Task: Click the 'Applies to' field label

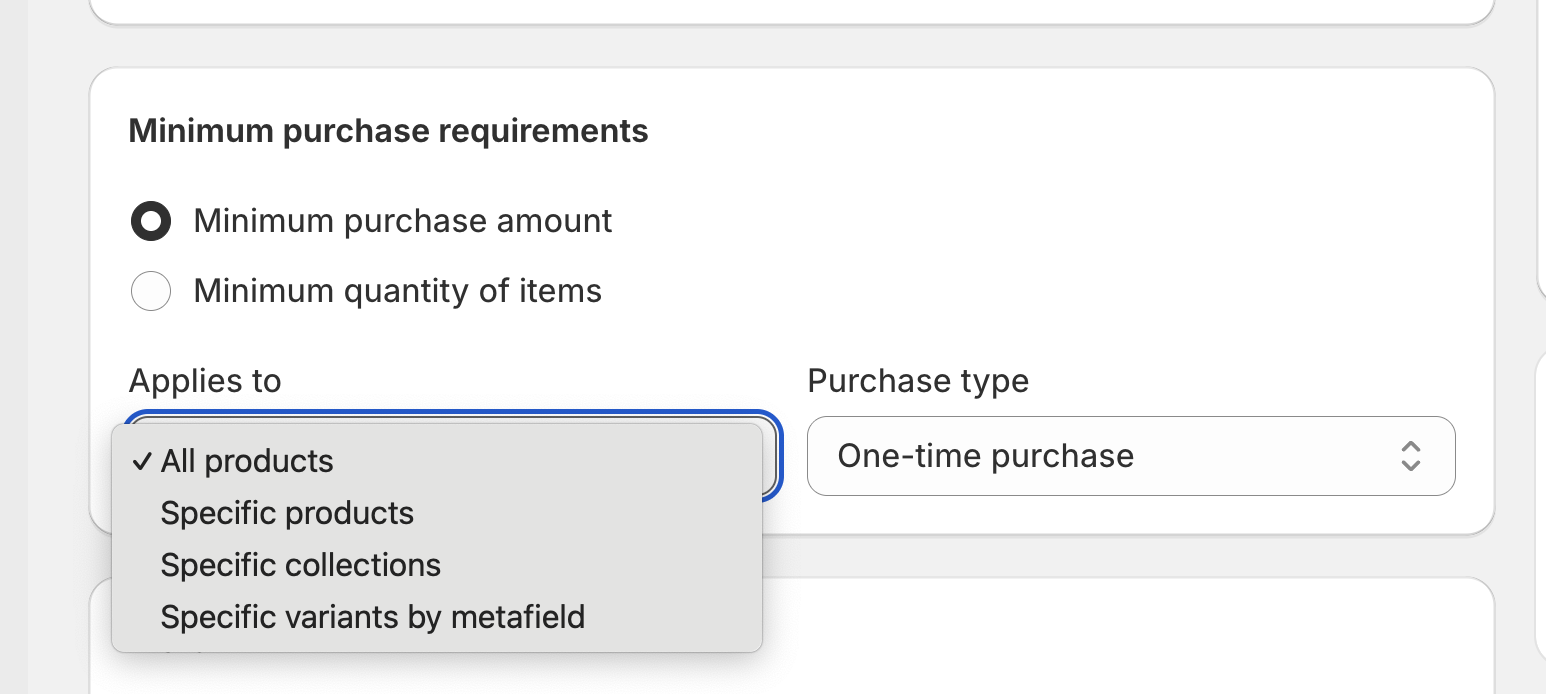Action: (205, 381)
